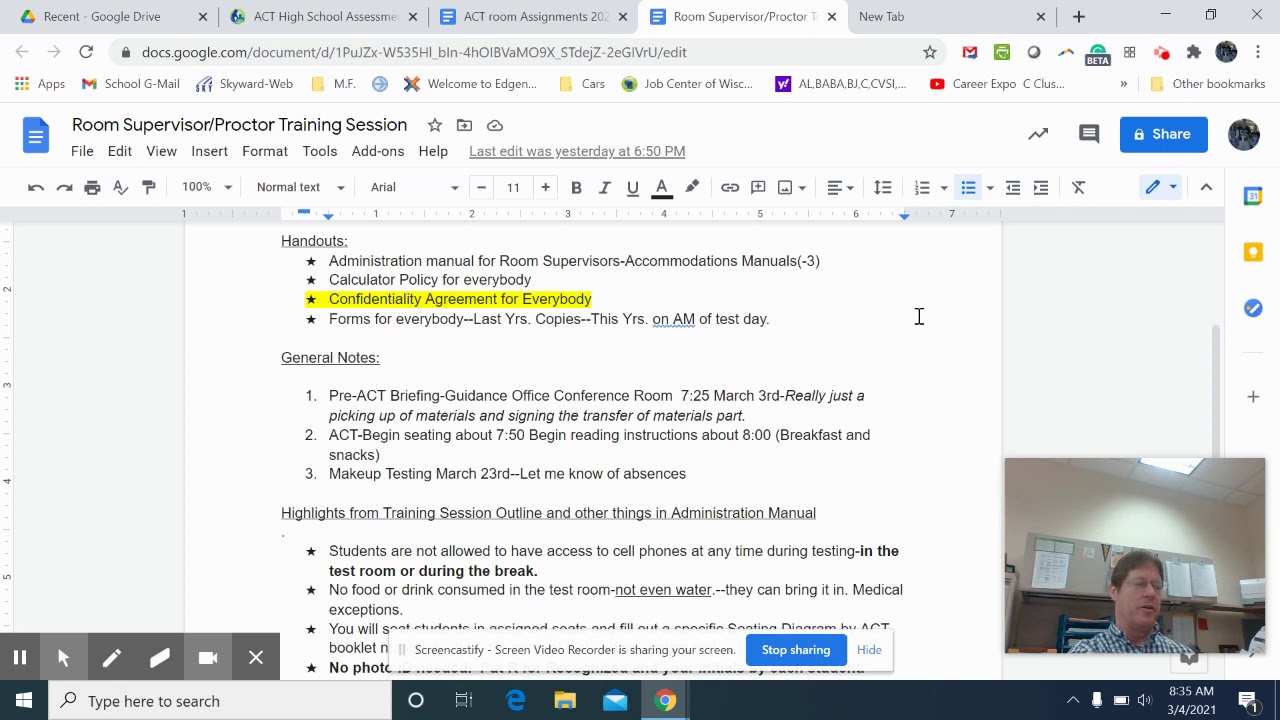Select the Screencastify pen drawing tool
This screenshot has height=720, width=1280.
coord(111,657)
